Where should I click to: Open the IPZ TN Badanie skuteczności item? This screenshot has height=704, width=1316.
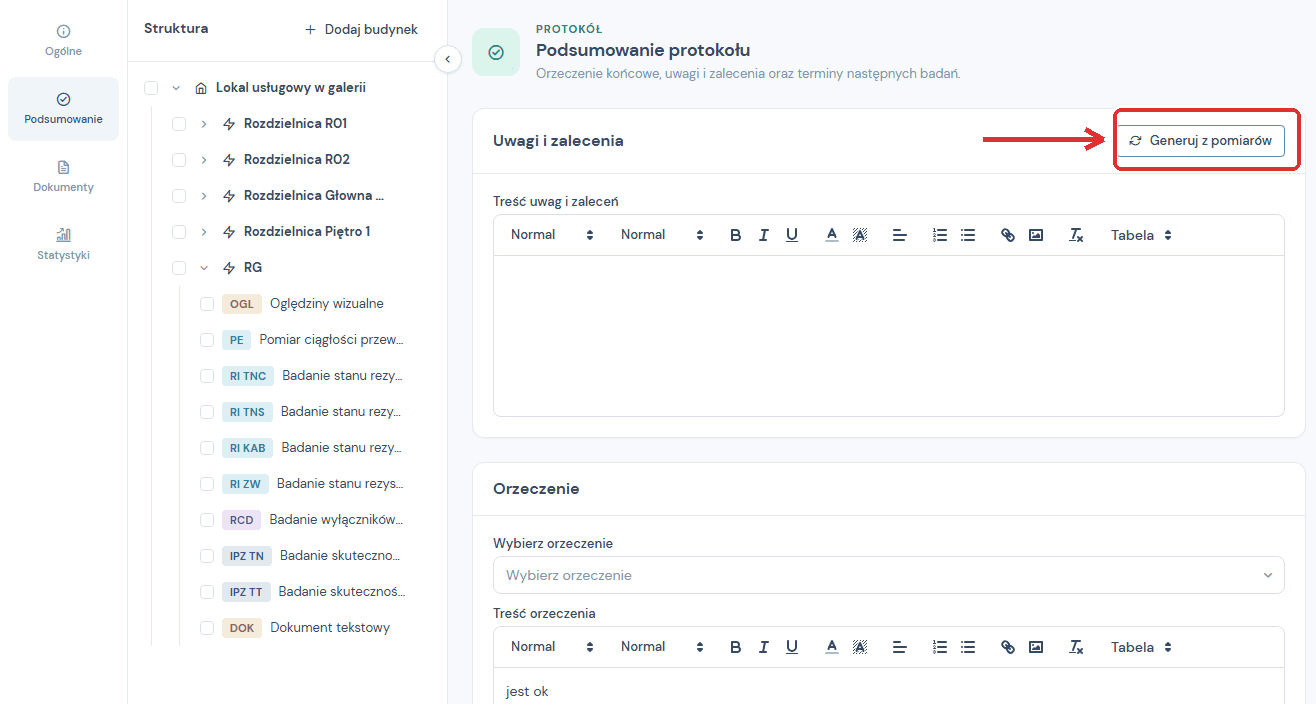point(313,556)
